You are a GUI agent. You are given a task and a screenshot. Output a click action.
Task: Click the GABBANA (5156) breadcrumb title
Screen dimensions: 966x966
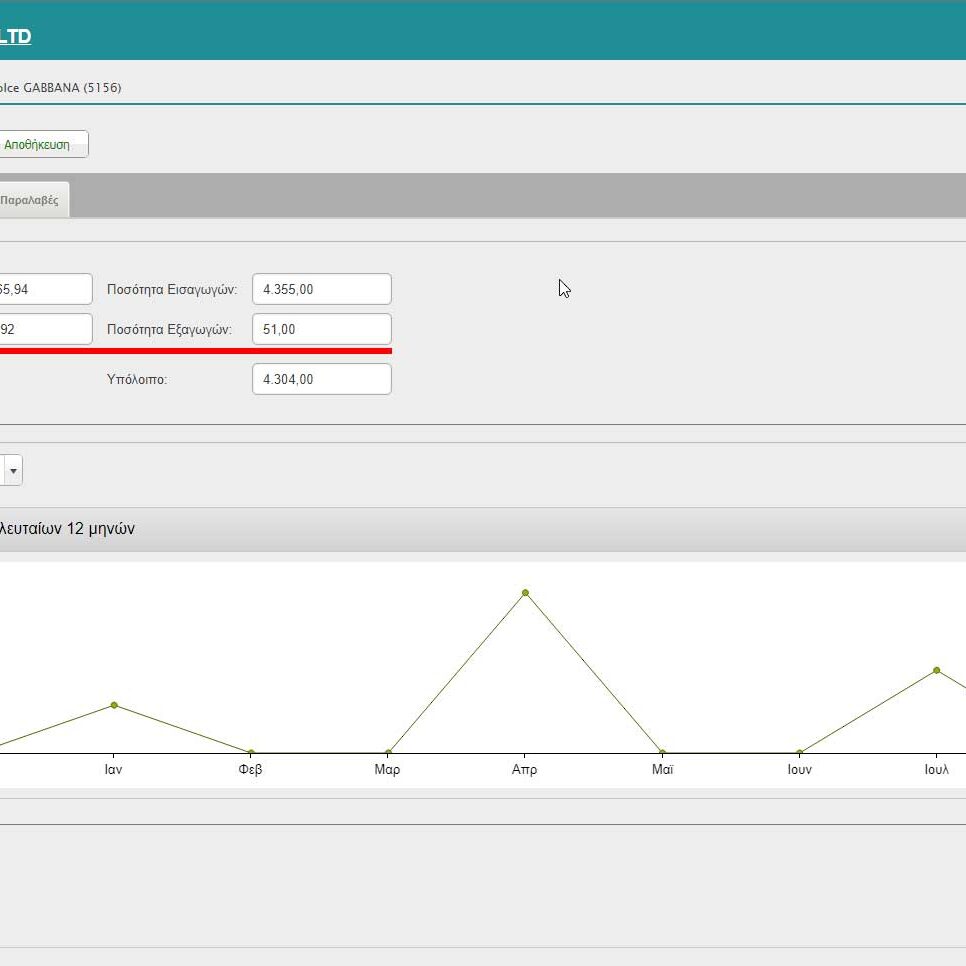tap(60, 88)
